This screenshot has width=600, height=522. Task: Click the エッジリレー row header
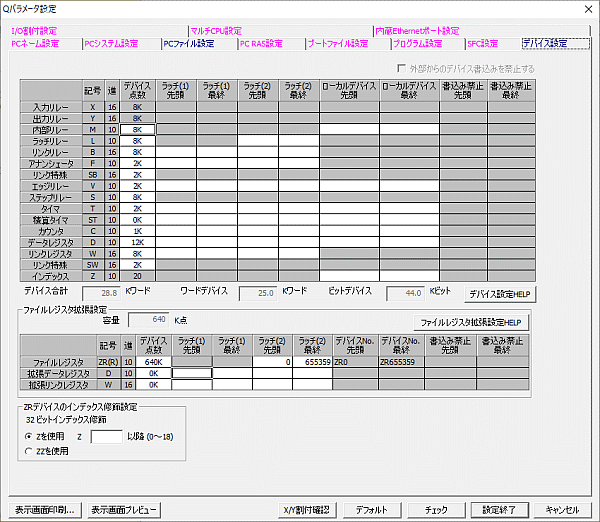pos(51,186)
